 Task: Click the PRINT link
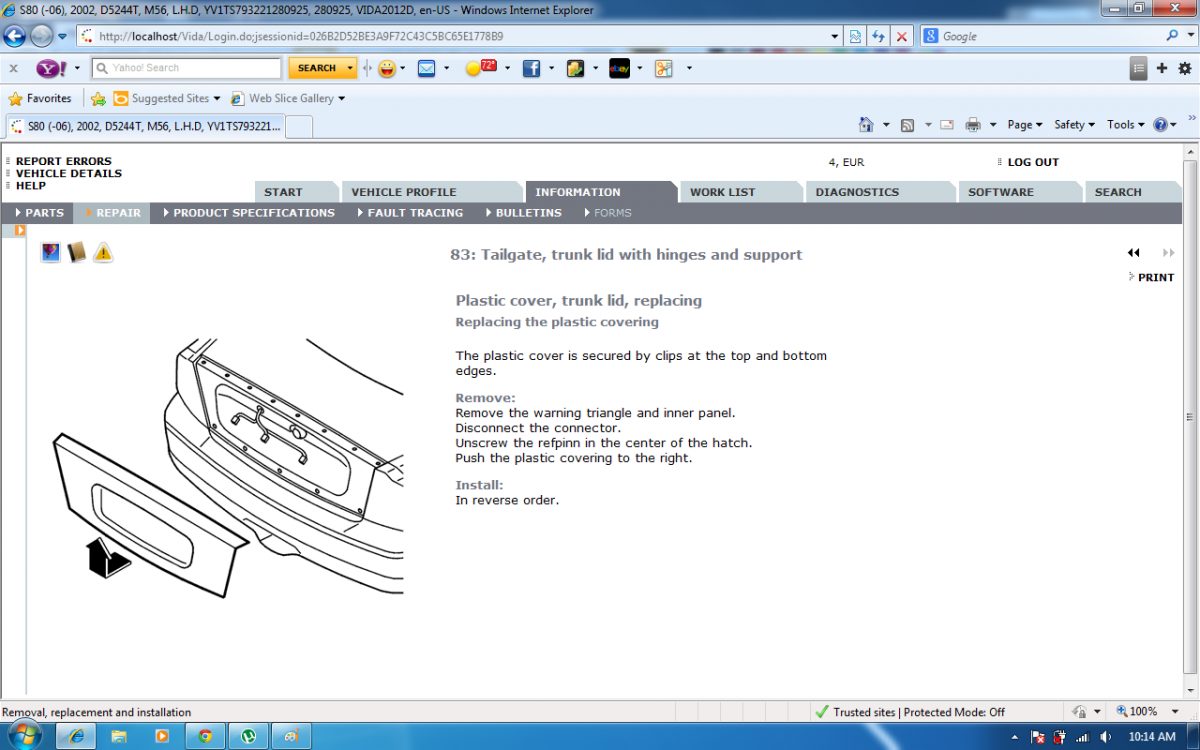(x=1156, y=277)
